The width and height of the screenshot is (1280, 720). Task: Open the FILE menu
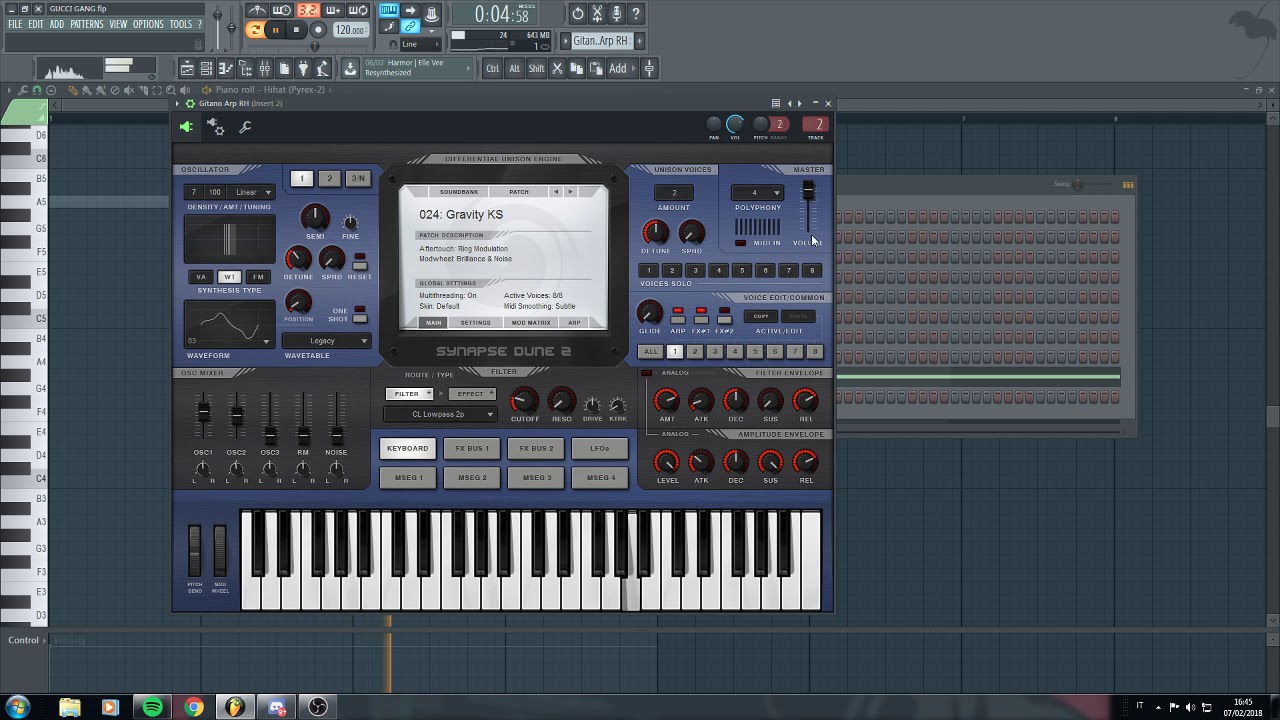(15, 24)
